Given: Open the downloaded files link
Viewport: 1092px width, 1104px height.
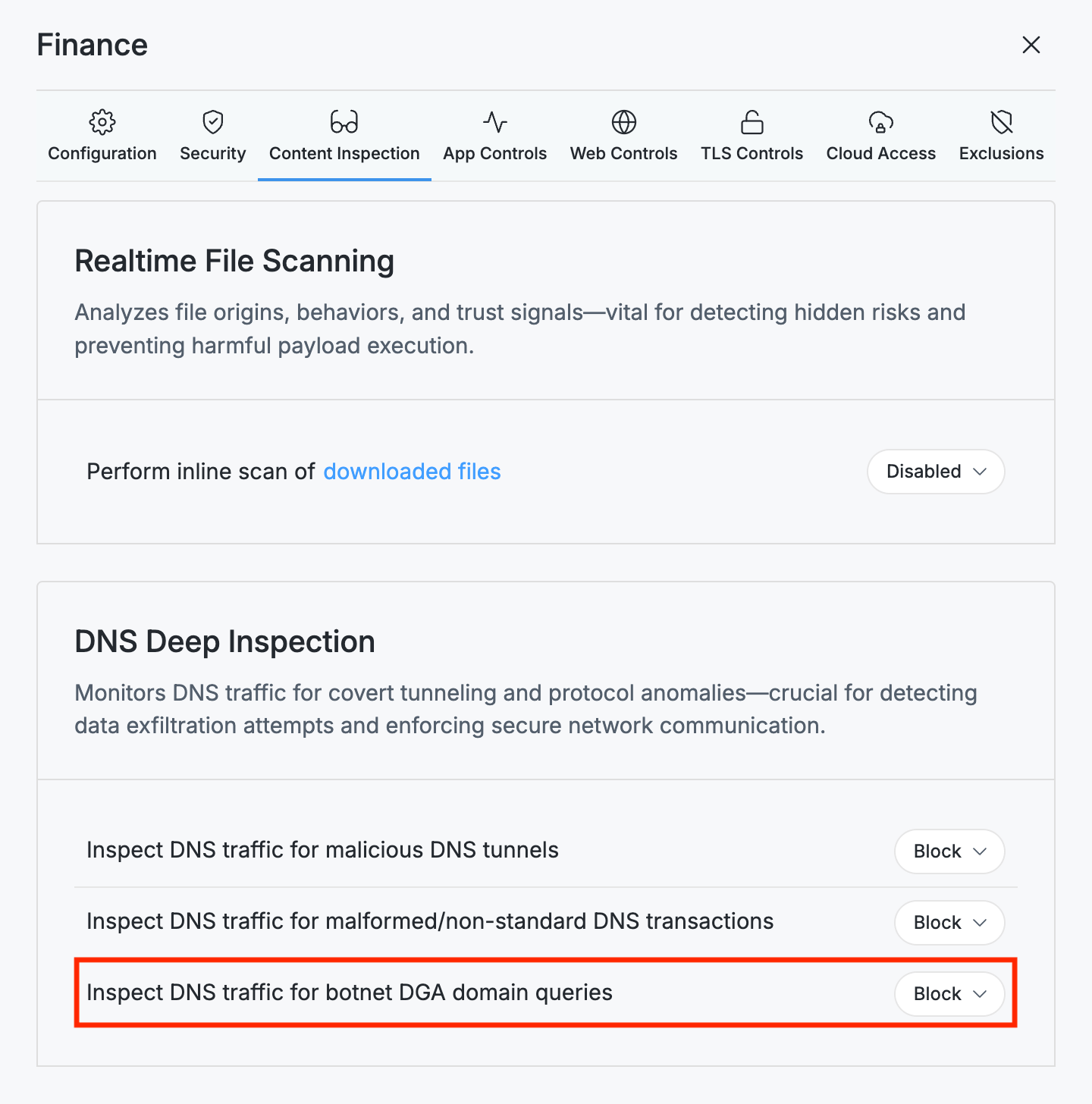Looking at the screenshot, I should 412,471.
